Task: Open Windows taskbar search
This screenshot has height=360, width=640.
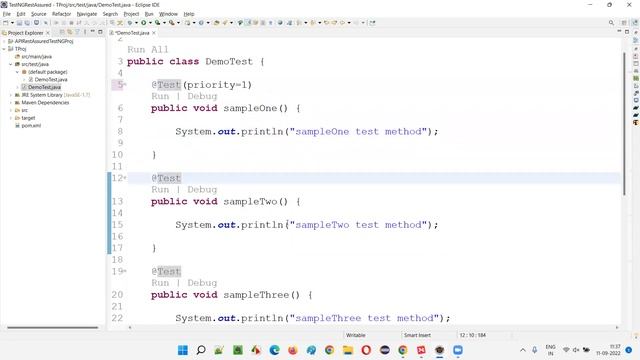Action: (201, 350)
